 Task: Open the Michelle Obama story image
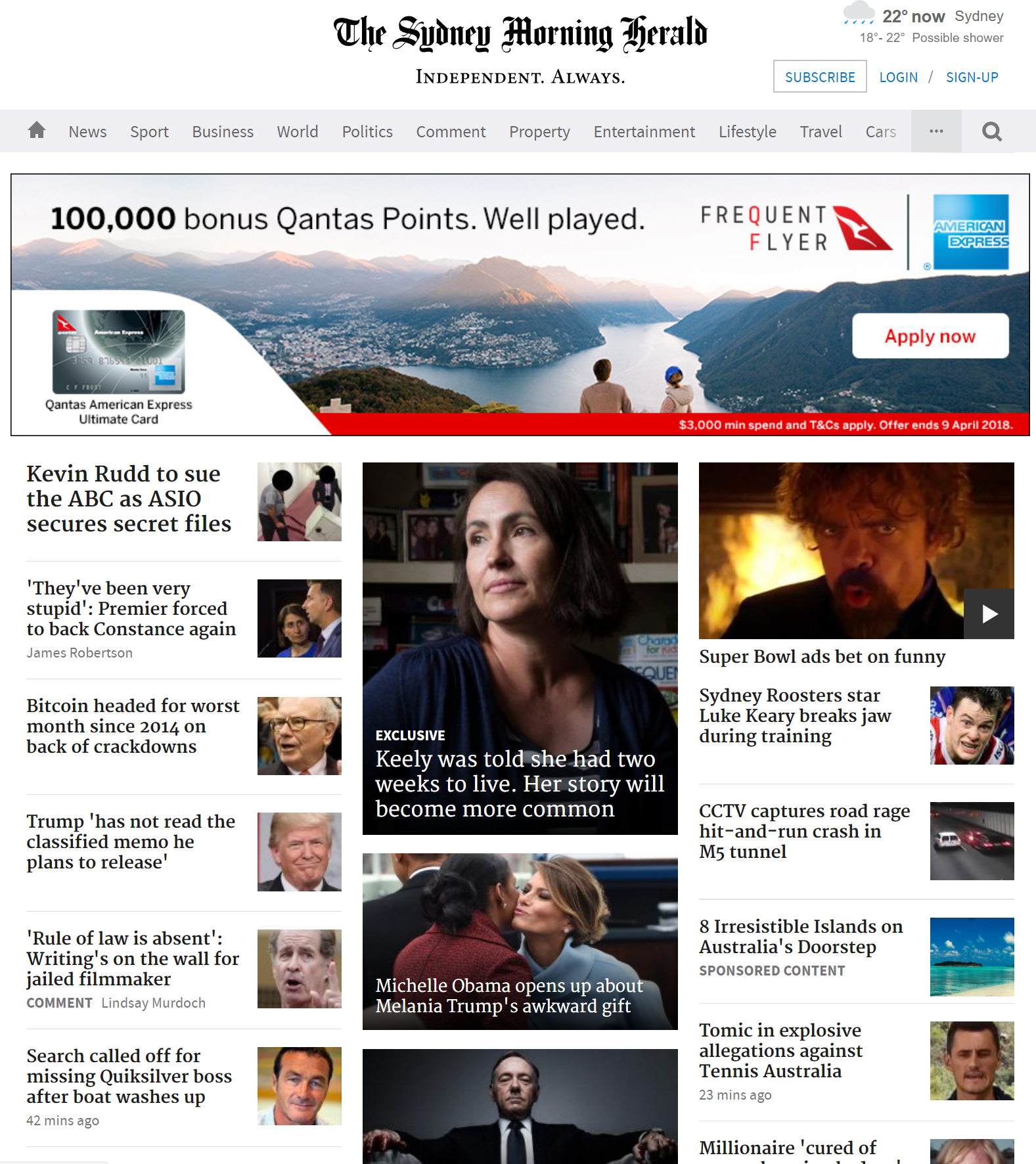pyautogui.click(x=520, y=941)
